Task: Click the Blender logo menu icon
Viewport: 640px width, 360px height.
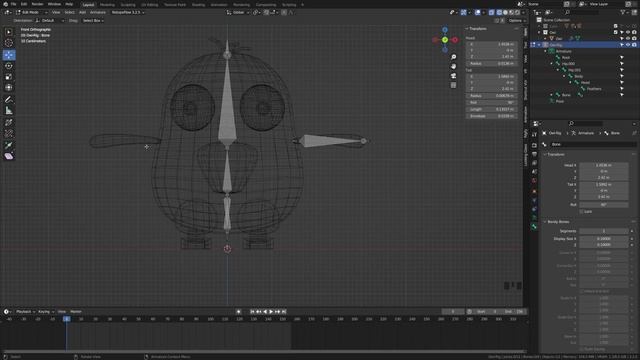Action: [5, 4]
